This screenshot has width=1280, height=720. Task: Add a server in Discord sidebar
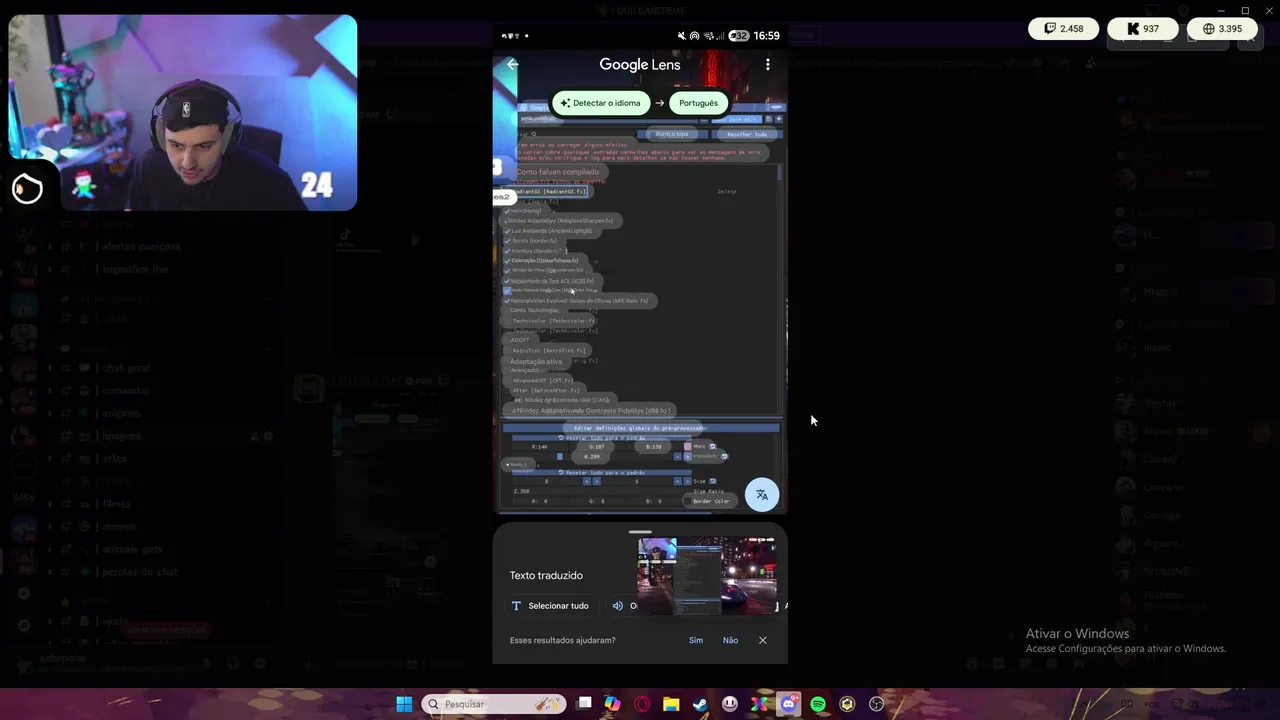(x=24, y=593)
